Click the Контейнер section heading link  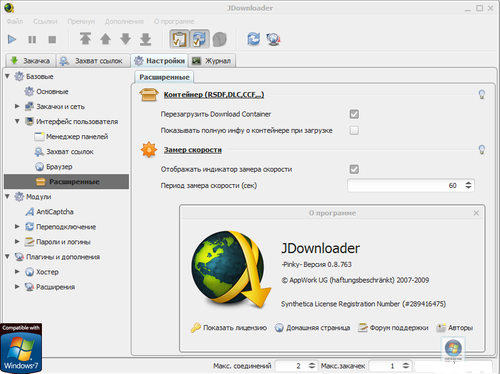pyautogui.click(x=214, y=95)
